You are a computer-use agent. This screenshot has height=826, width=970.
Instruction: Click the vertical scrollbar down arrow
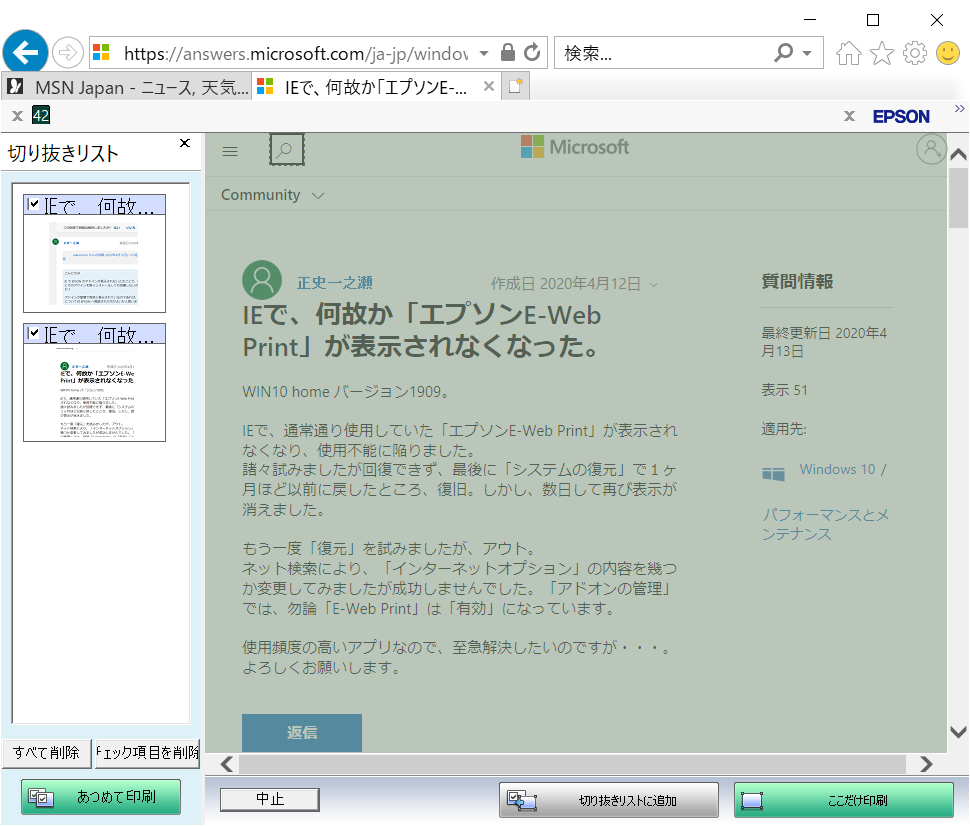[958, 733]
